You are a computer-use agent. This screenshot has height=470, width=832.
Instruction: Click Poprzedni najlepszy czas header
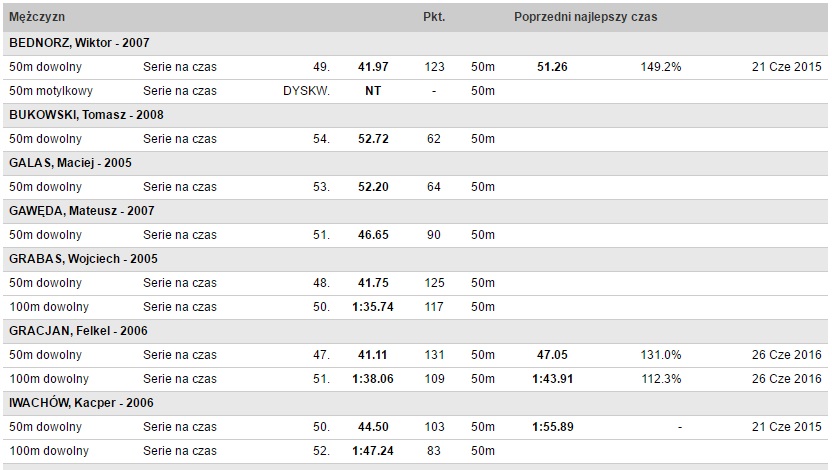click(585, 17)
